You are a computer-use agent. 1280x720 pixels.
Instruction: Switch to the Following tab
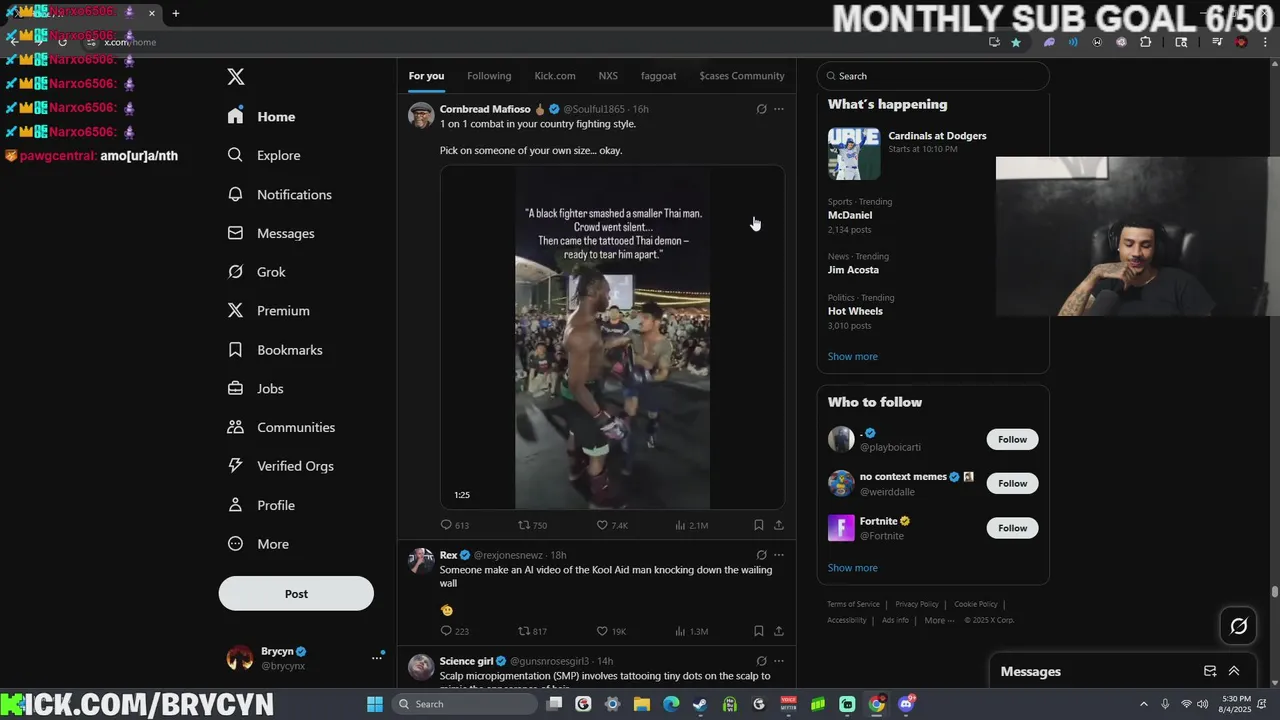click(x=489, y=76)
